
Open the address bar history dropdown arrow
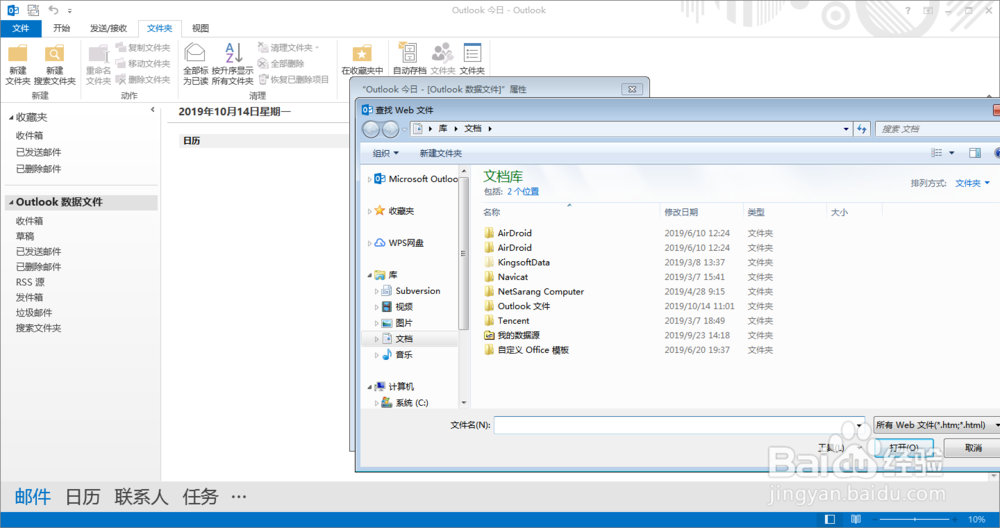click(x=846, y=129)
